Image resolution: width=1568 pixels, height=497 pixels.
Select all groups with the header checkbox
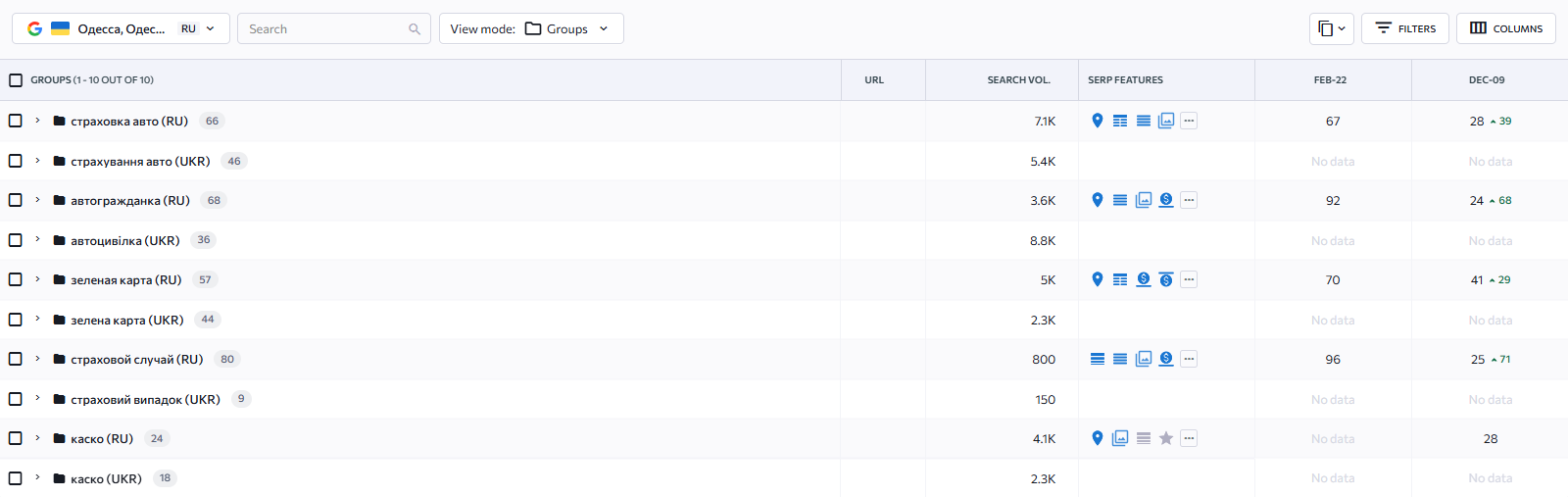tap(16, 80)
